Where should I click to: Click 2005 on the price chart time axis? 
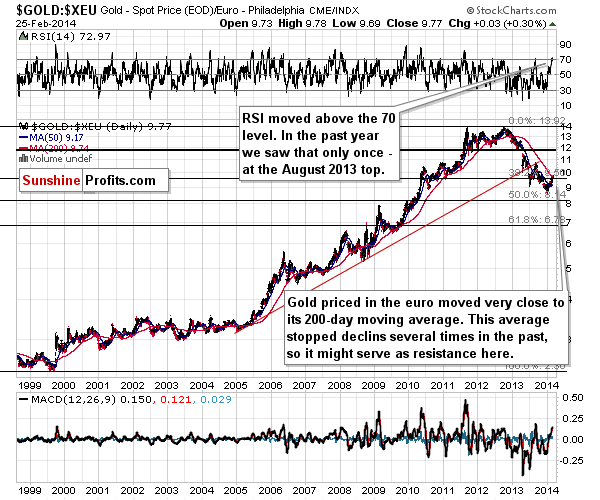click(x=236, y=386)
